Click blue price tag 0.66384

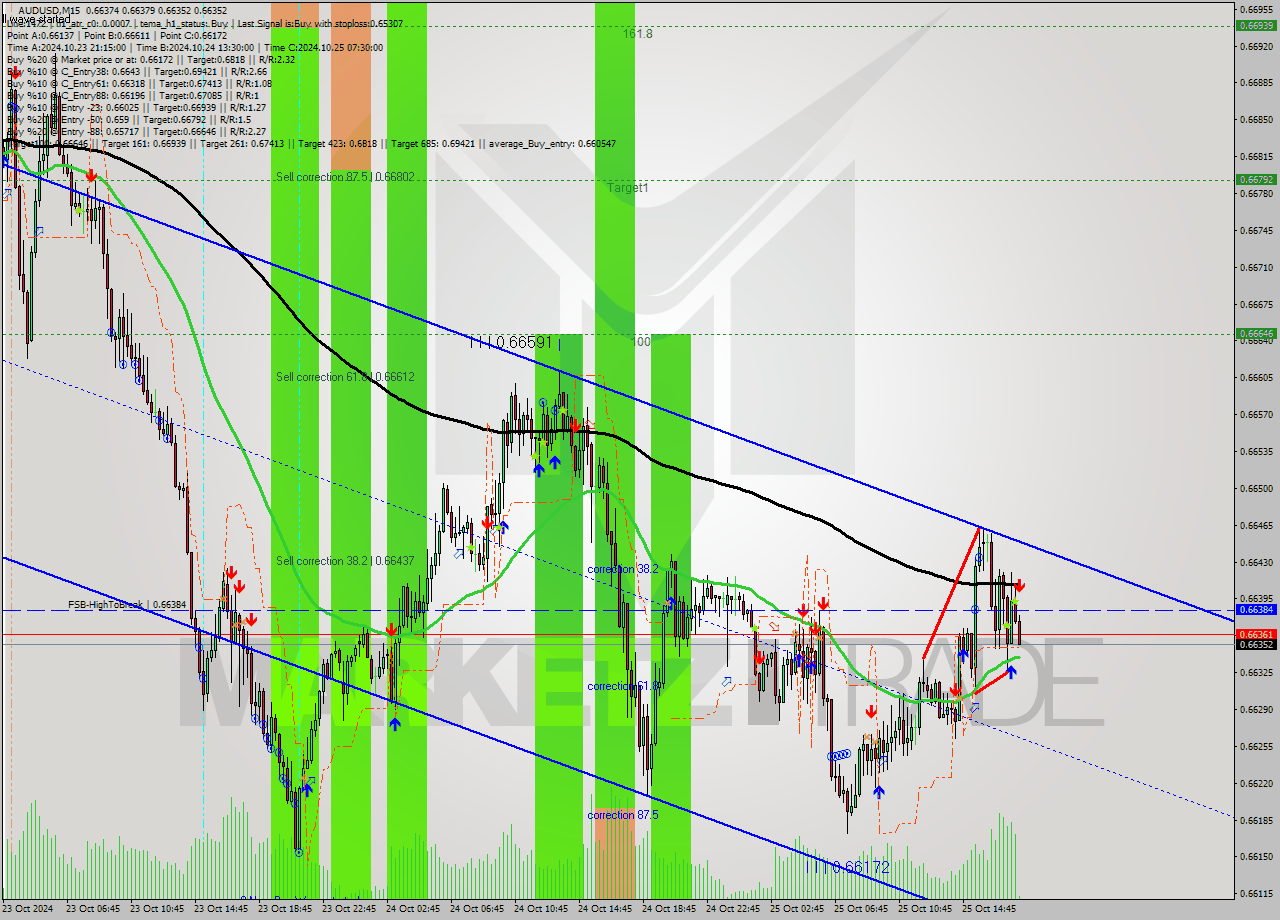1255,609
